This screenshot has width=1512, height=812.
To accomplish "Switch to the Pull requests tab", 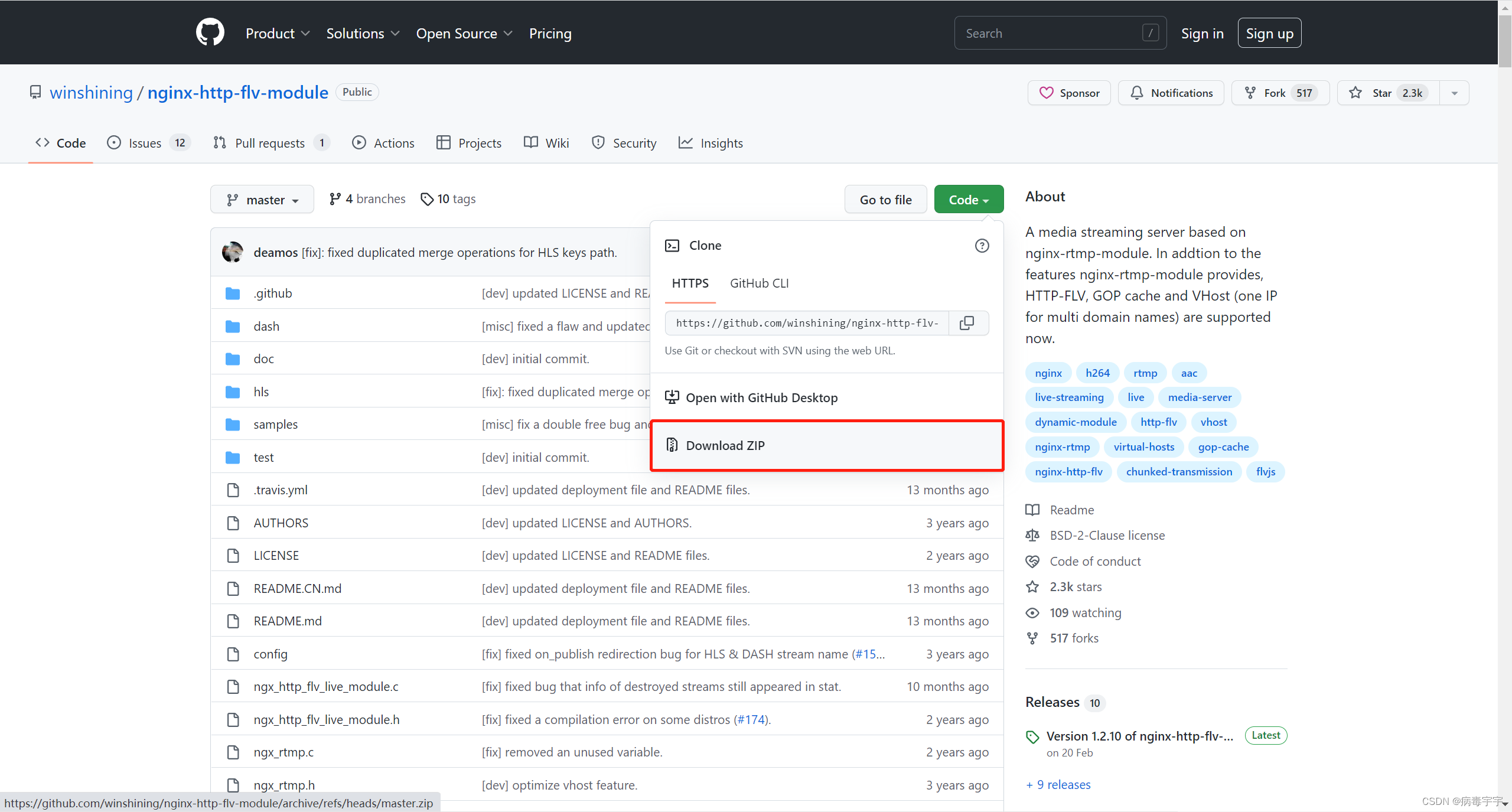I will click(x=271, y=143).
